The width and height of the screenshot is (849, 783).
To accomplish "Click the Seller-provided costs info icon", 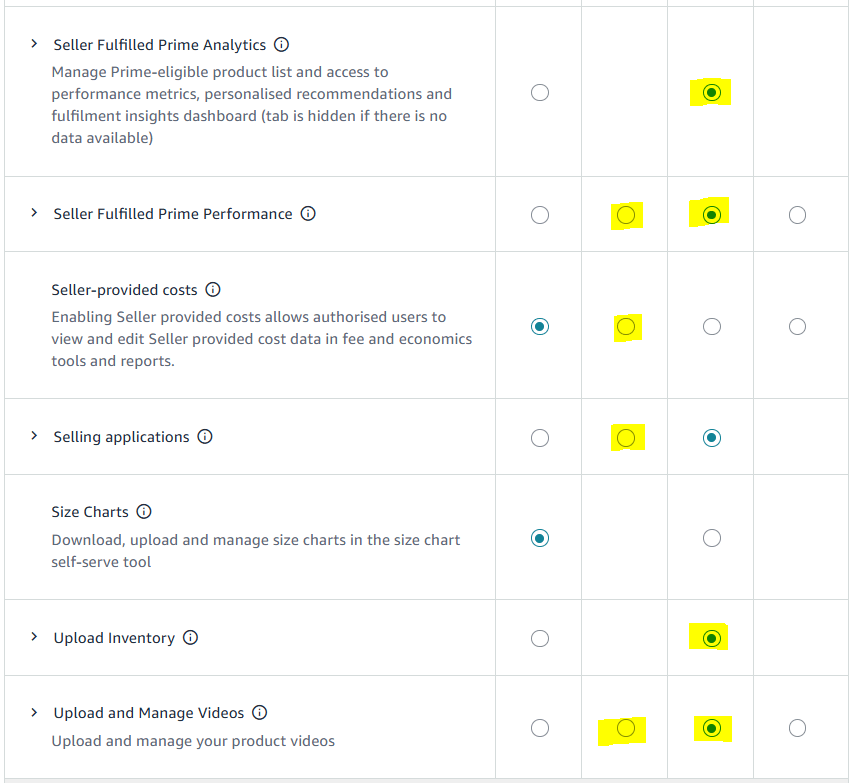I will tap(213, 290).
